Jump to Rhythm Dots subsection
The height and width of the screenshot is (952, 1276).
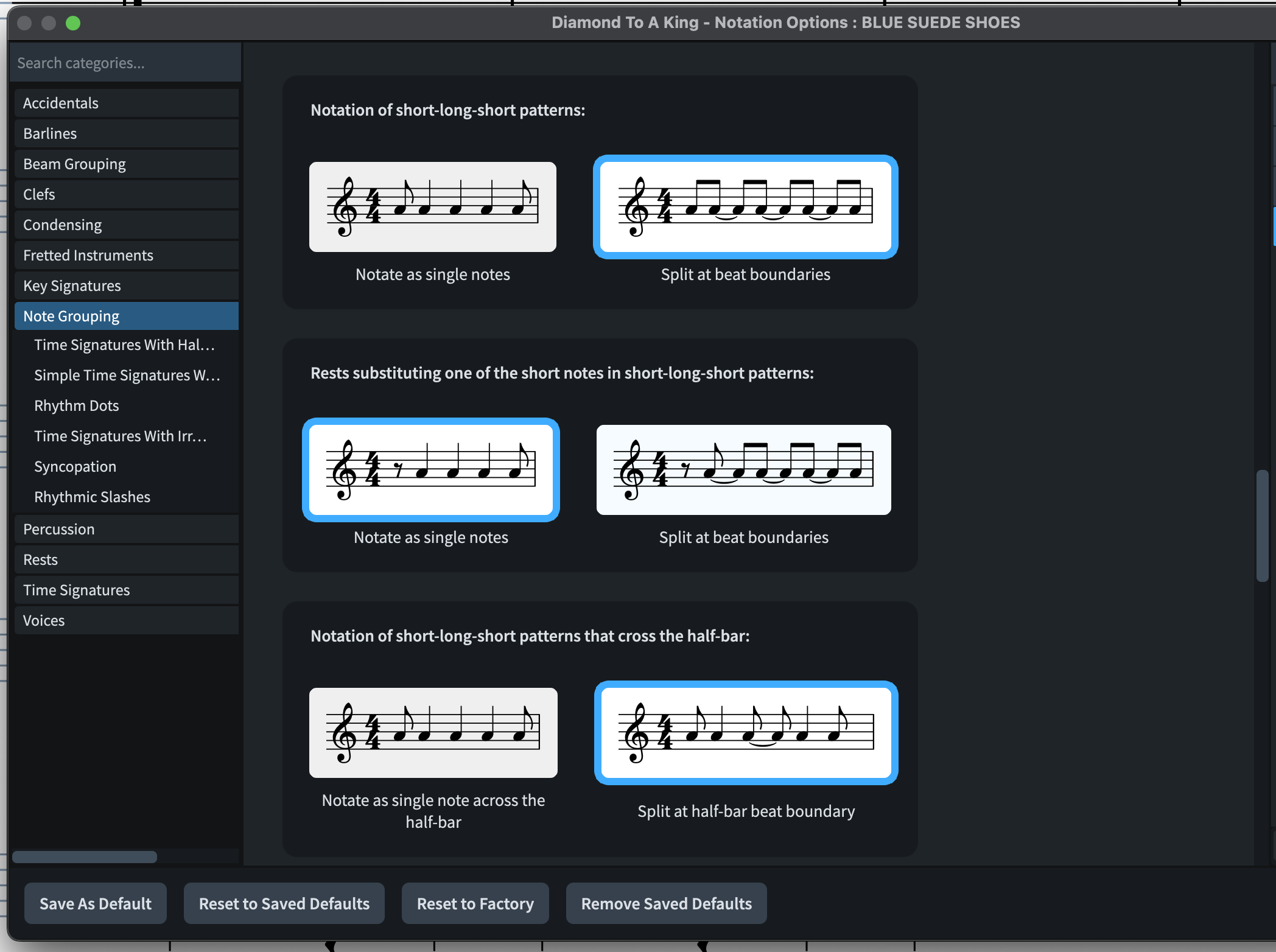77,405
